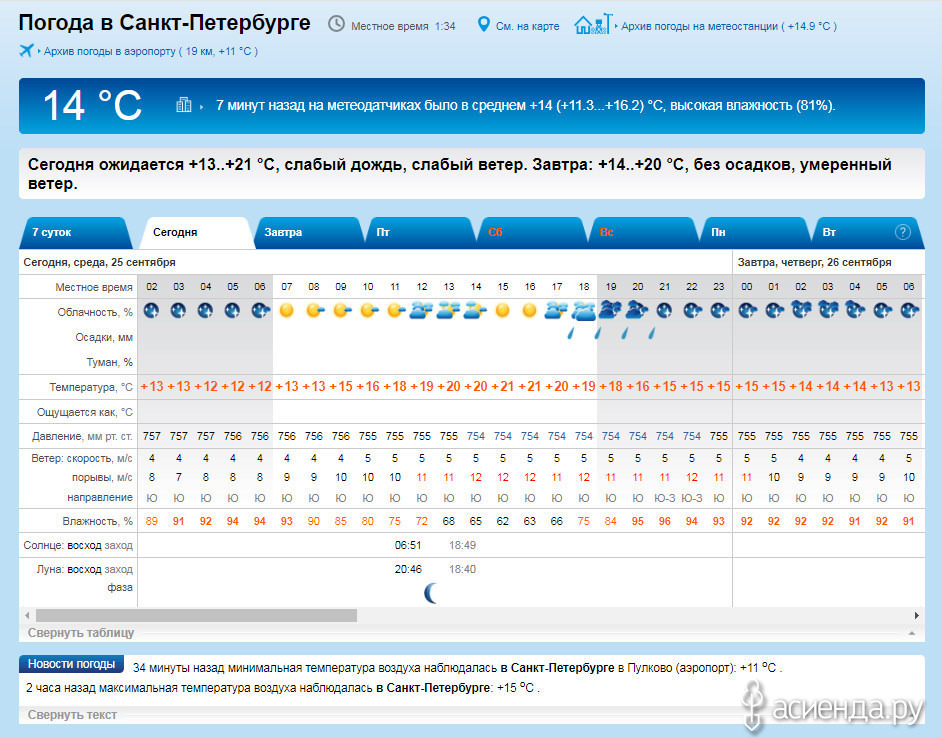Collapse news via Свернуть текст
The image size is (942, 737).
[x=72, y=715]
